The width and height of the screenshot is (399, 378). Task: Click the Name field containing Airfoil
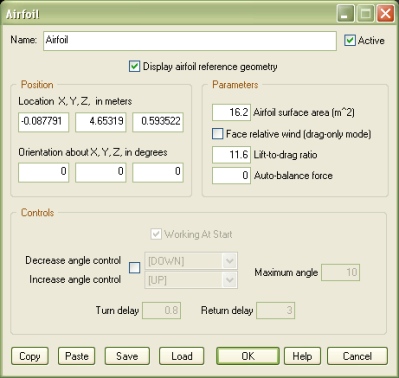coord(190,41)
